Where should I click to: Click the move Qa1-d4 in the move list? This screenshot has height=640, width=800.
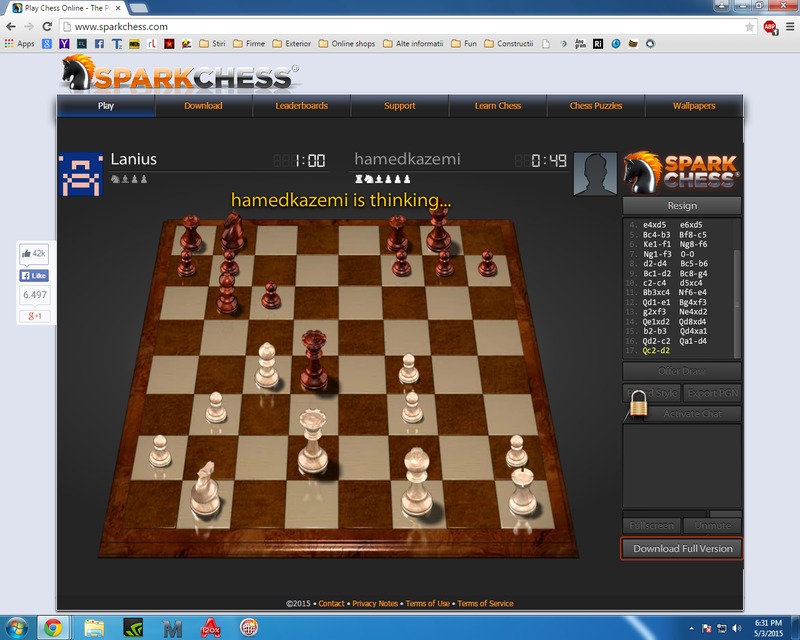pos(693,341)
